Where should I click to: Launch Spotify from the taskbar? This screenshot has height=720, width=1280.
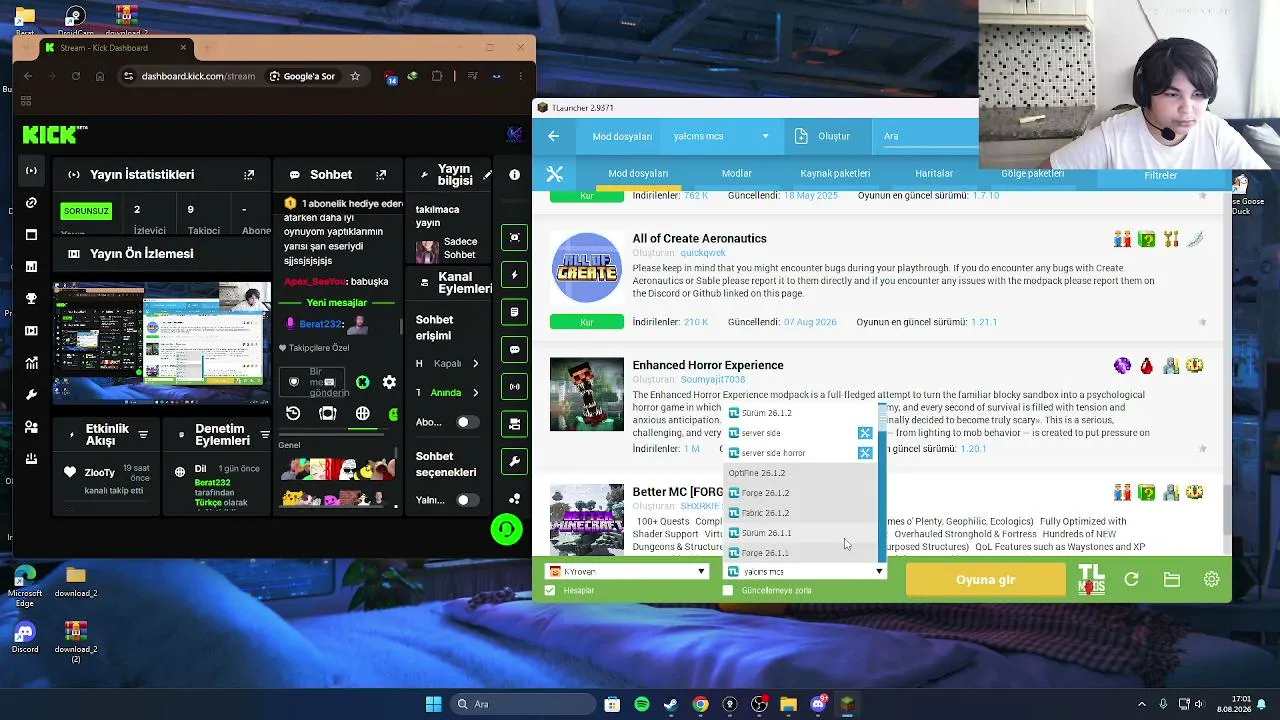(641, 704)
